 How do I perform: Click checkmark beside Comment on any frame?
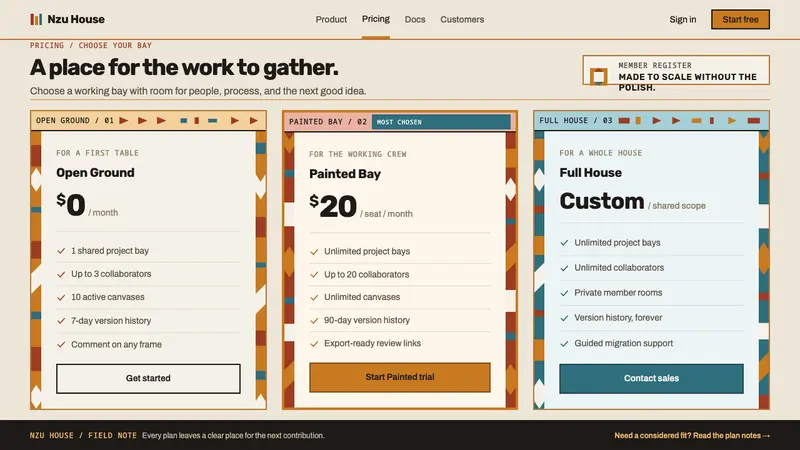click(x=61, y=345)
